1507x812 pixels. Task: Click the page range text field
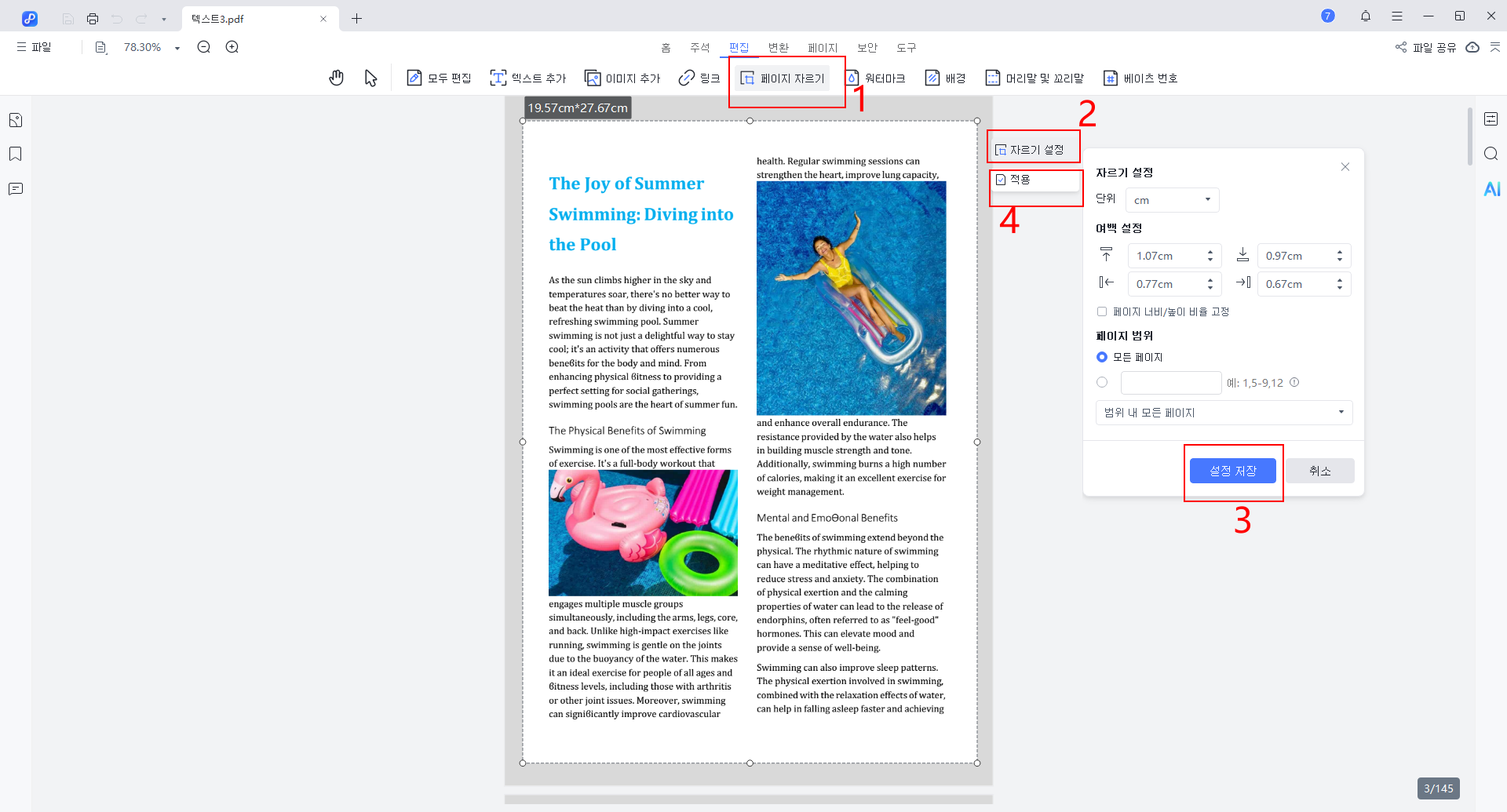point(1171,383)
